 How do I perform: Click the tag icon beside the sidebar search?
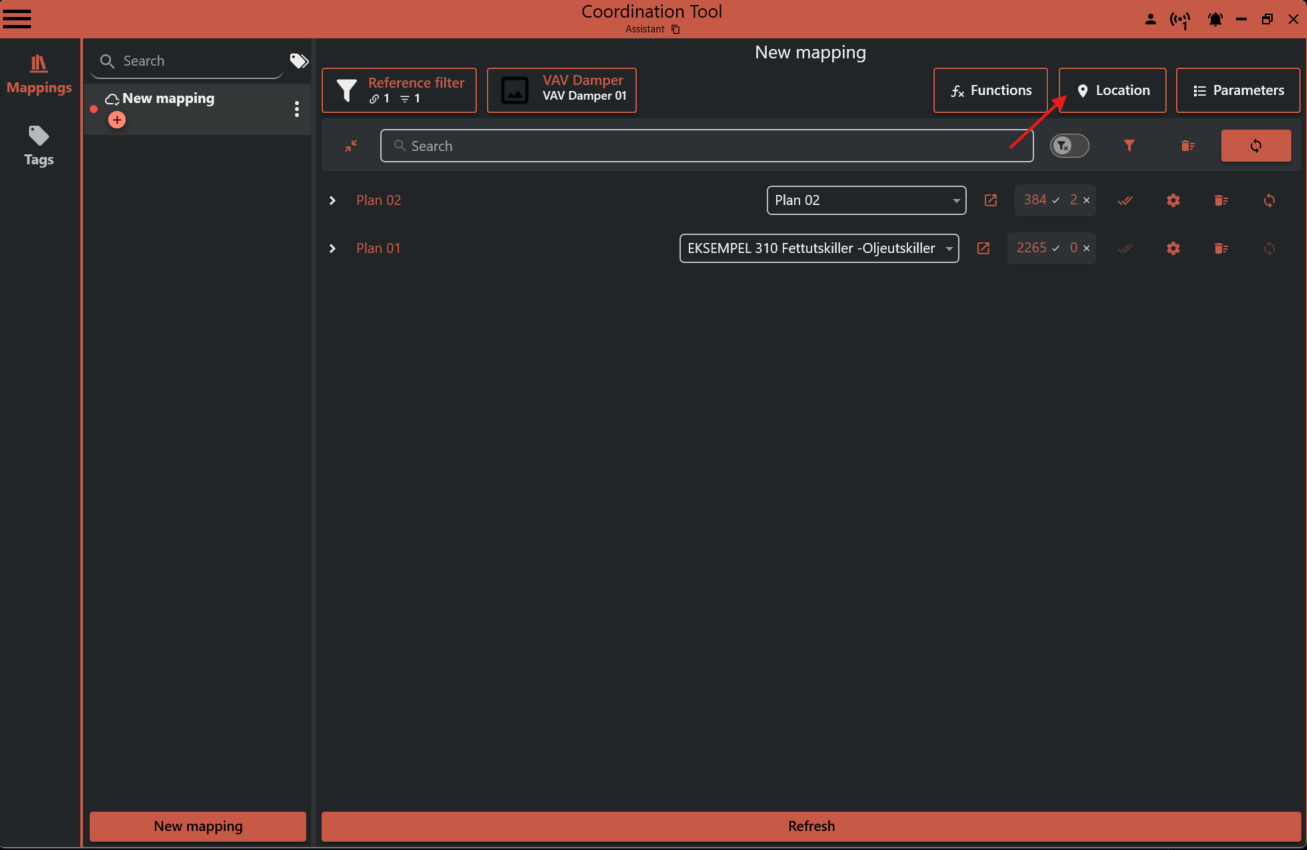tap(298, 60)
